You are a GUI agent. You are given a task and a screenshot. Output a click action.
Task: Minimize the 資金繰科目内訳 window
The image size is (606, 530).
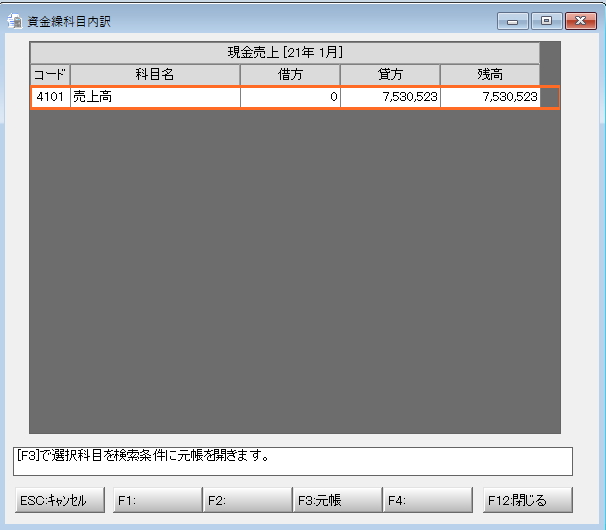tap(513, 21)
